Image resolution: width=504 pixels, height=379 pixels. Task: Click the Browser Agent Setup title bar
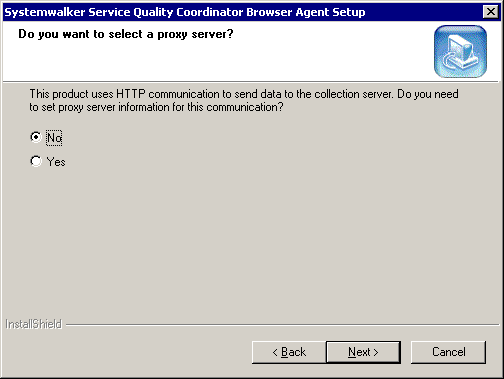[x=243, y=12]
